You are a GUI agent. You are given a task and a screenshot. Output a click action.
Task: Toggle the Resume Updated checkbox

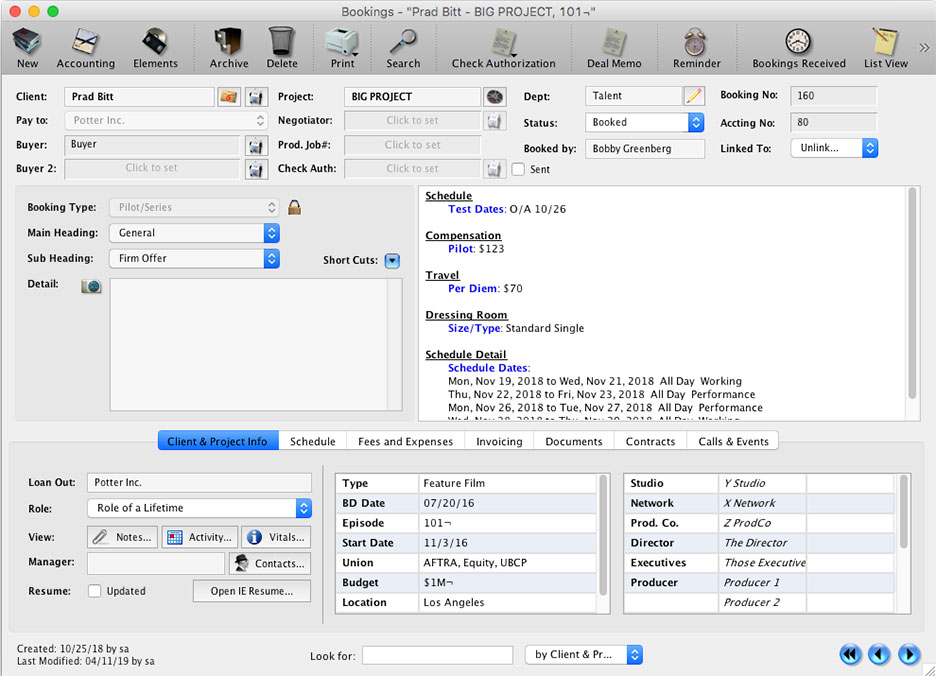tap(94, 591)
